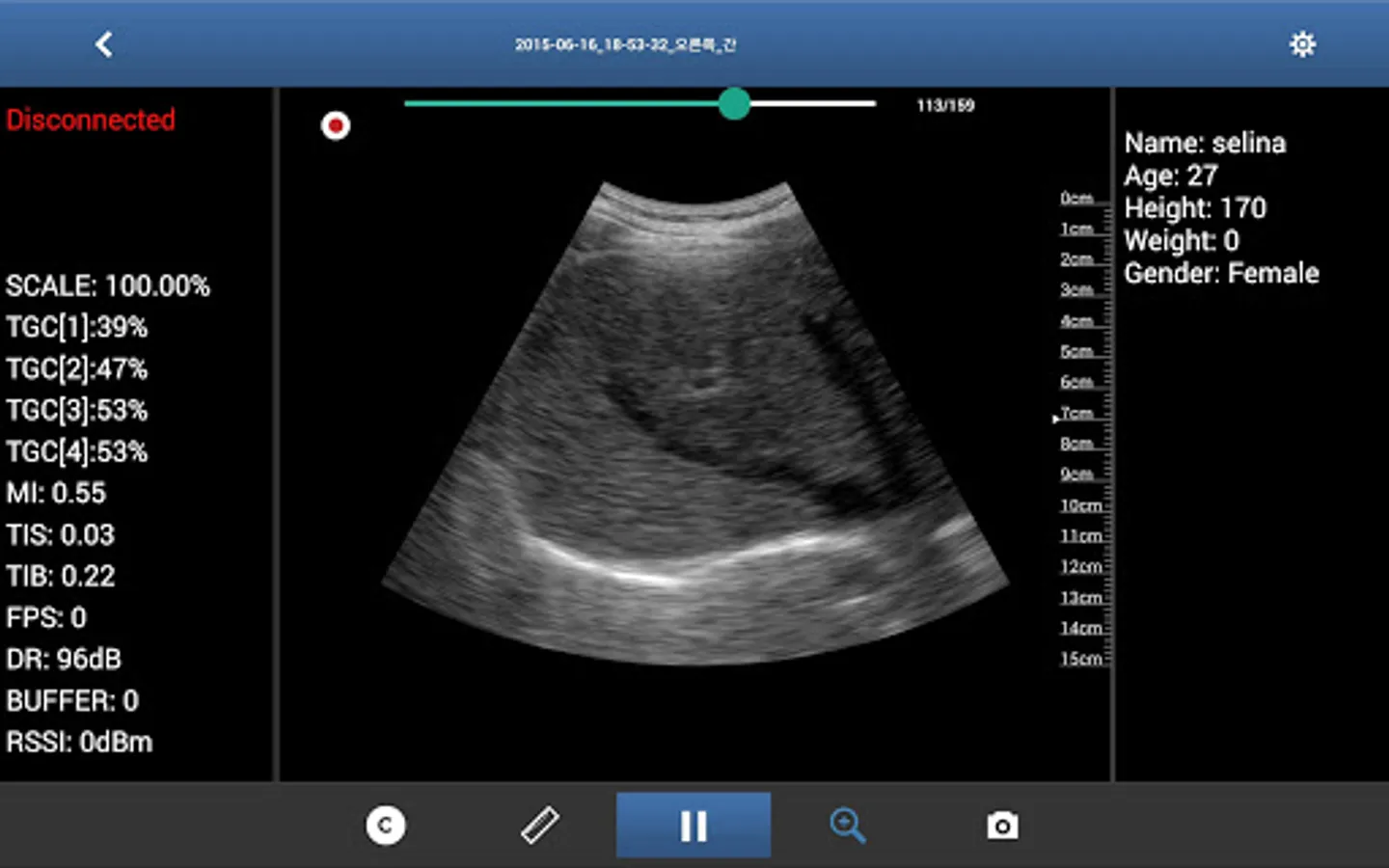
Task: Click the 7cm depth marker on ruler
Action: [1076, 414]
